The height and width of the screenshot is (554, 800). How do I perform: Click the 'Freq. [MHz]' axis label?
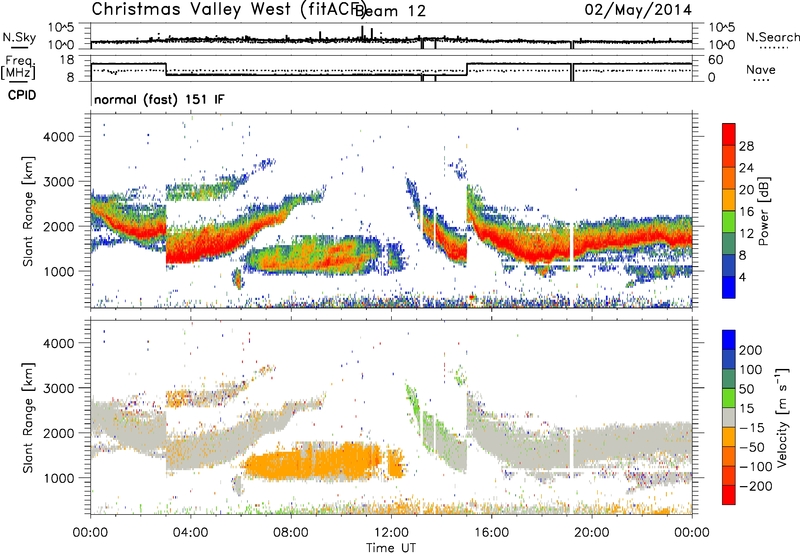point(18,68)
